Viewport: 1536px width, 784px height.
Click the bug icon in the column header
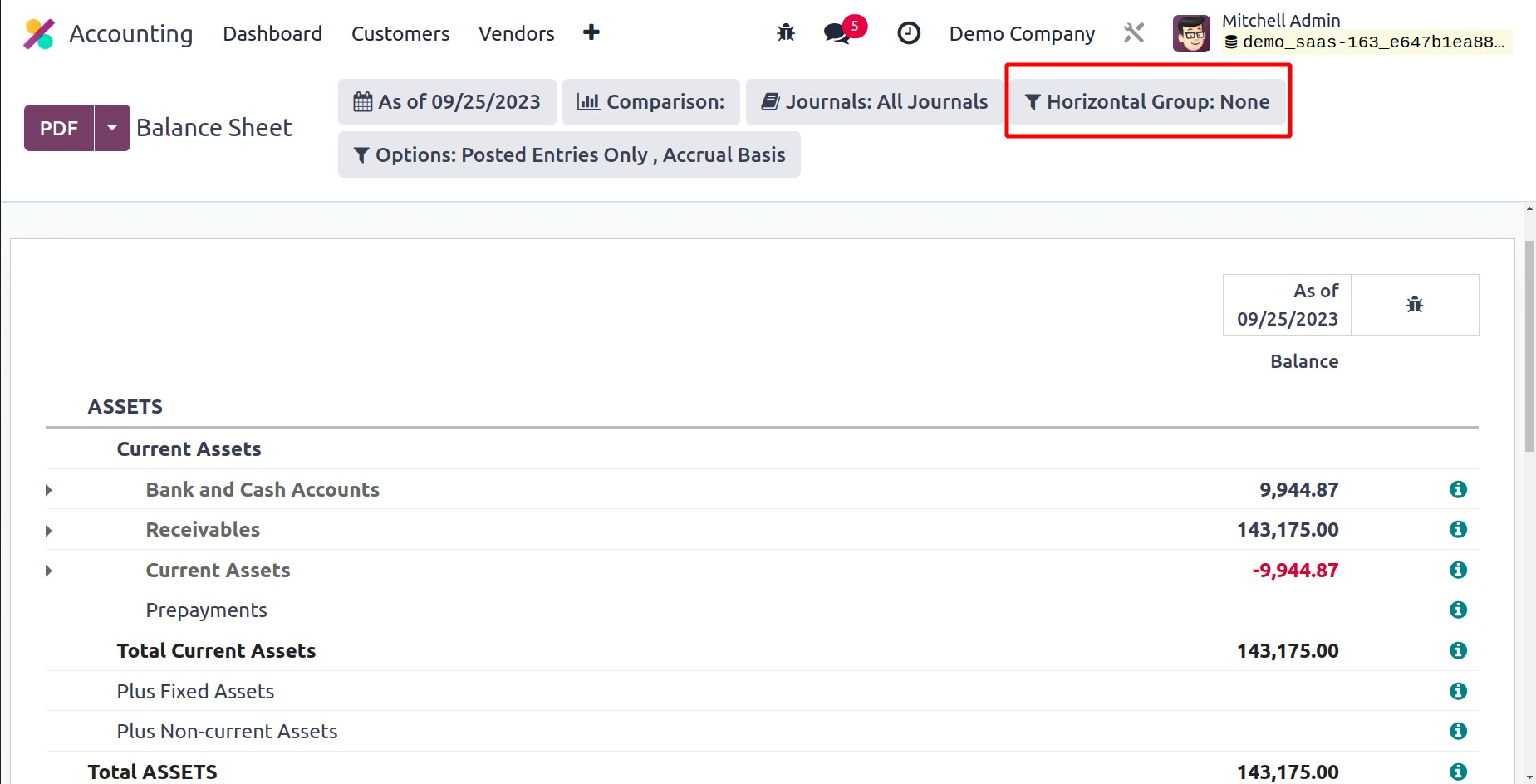coord(1414,305)
